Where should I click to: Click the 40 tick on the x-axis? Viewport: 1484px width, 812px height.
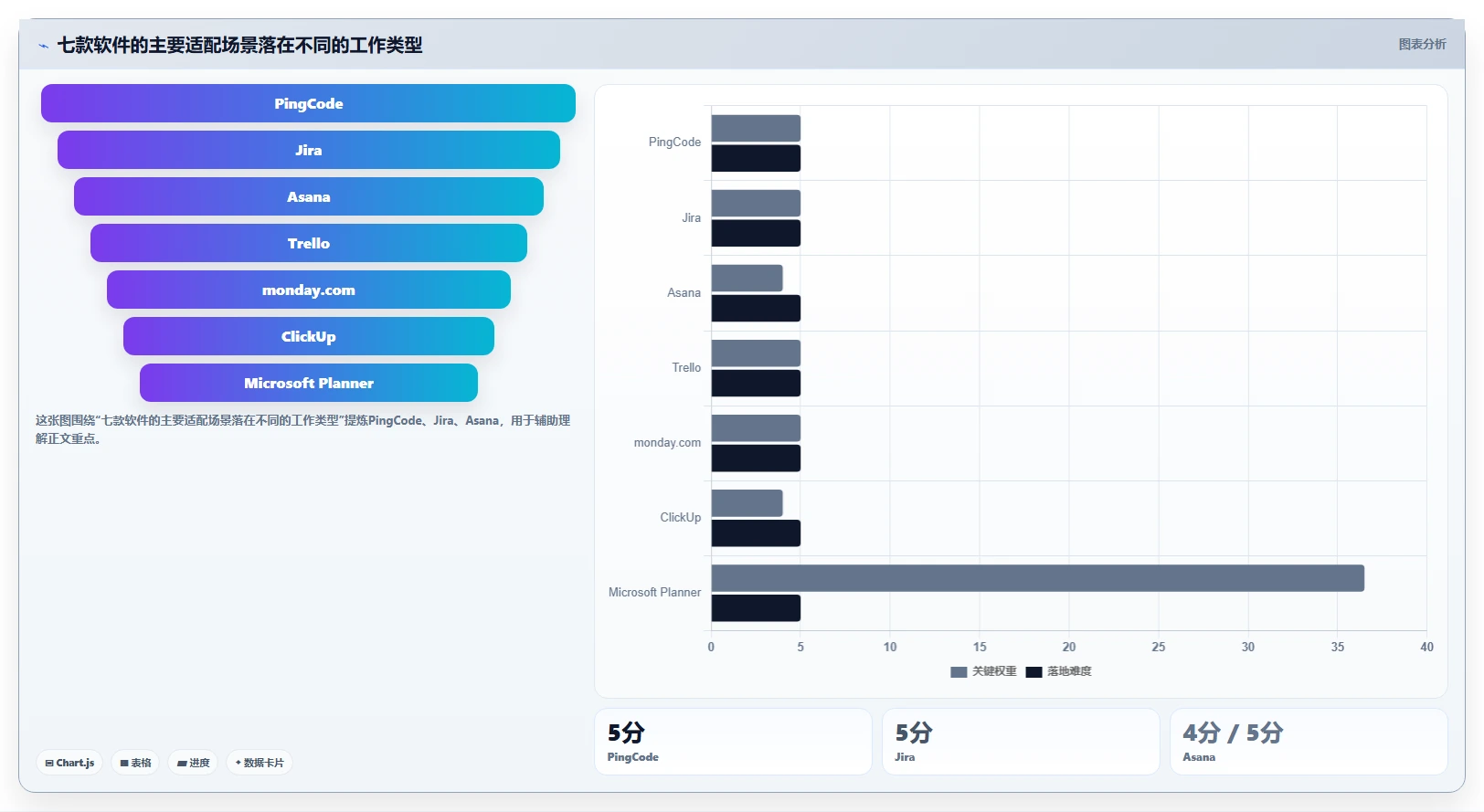(x=1426, y=647)
